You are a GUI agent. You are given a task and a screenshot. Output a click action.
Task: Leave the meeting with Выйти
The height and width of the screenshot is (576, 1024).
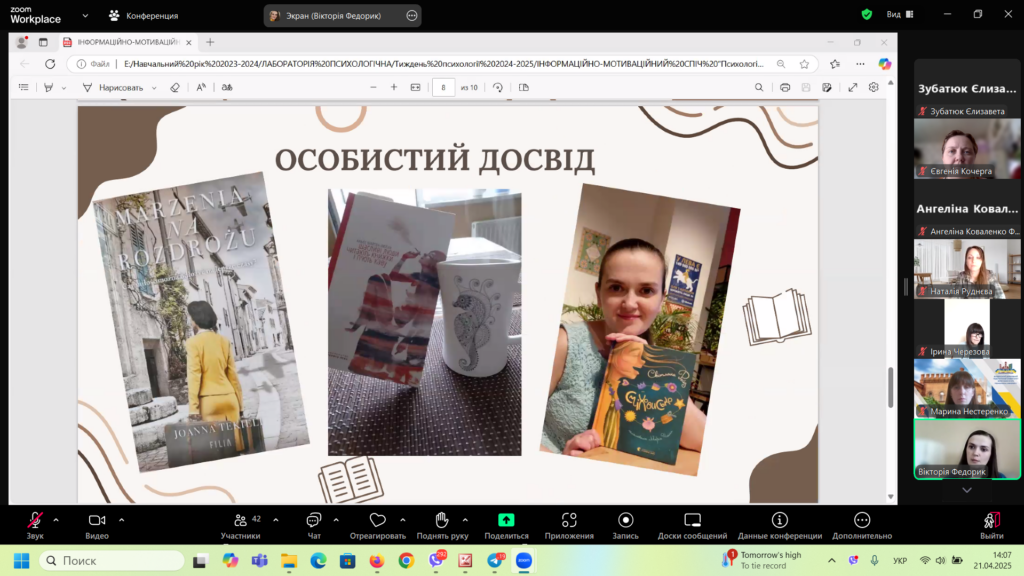point(991,525)
